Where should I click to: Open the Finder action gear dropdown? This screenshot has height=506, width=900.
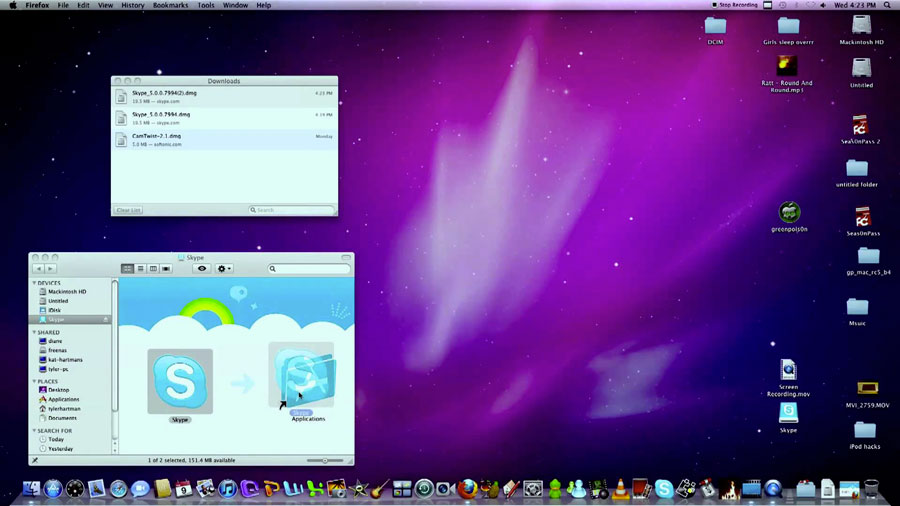click(x=224, y=268)
